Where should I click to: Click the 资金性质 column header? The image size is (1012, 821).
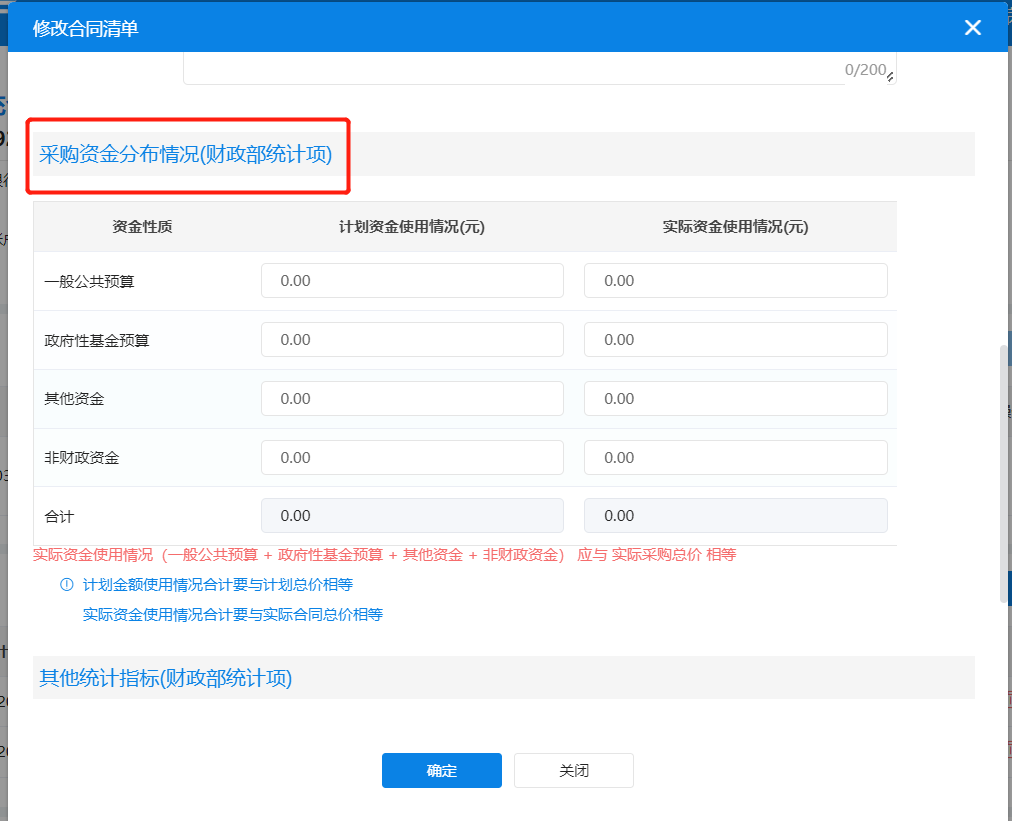pyautogui.click(x=142, y=227)
